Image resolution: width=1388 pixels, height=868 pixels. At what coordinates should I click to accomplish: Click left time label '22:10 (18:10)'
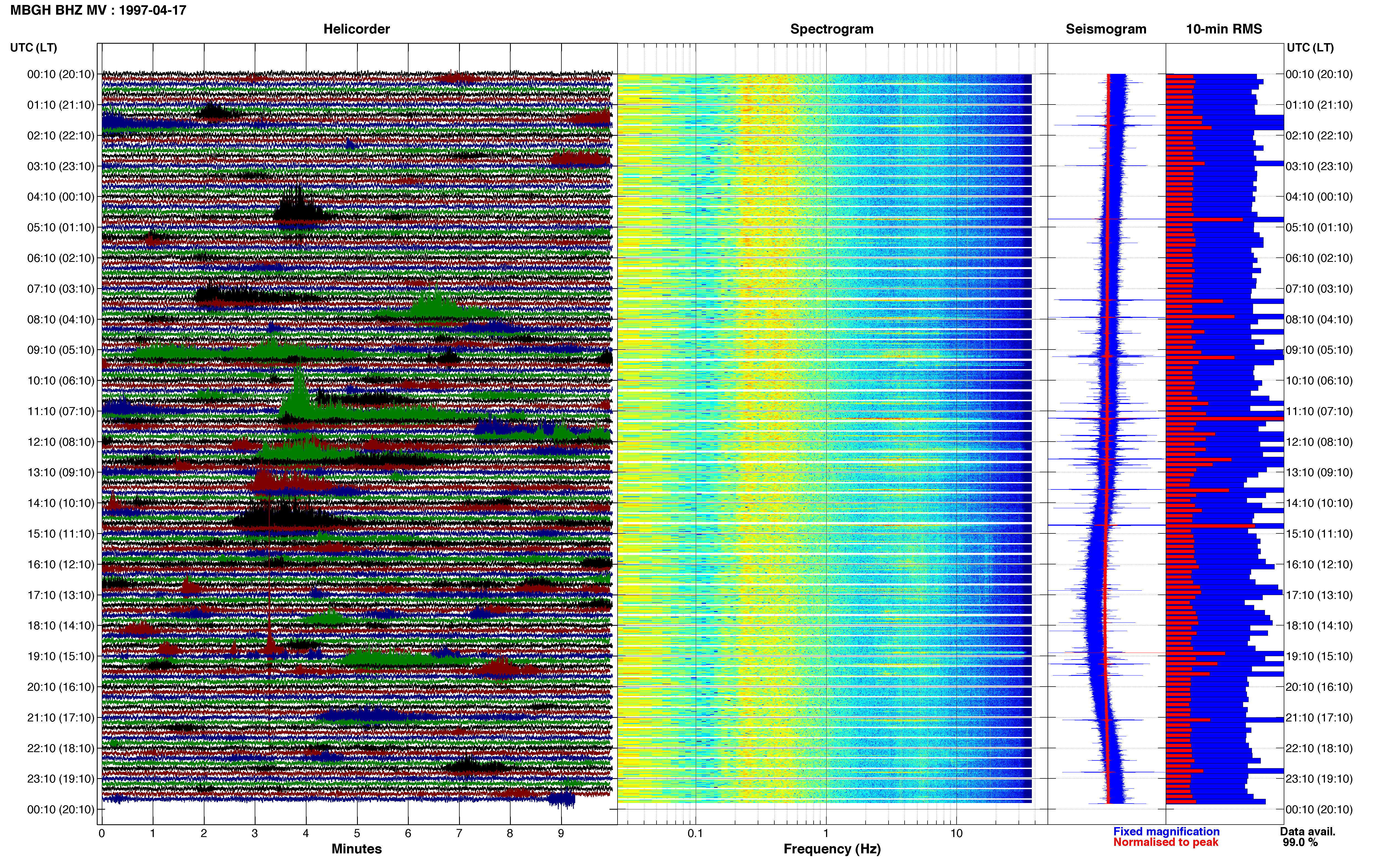pyautogui.click(x=61, y=748)
